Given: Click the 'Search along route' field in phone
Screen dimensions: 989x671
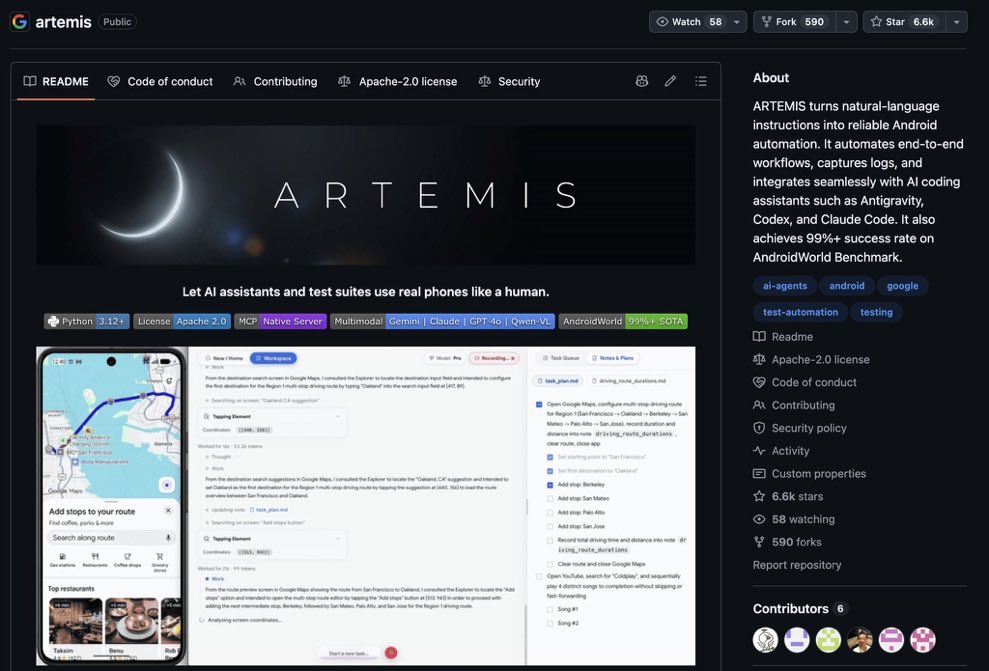Looking at the screenshot, I should click(x=111, y=538).
